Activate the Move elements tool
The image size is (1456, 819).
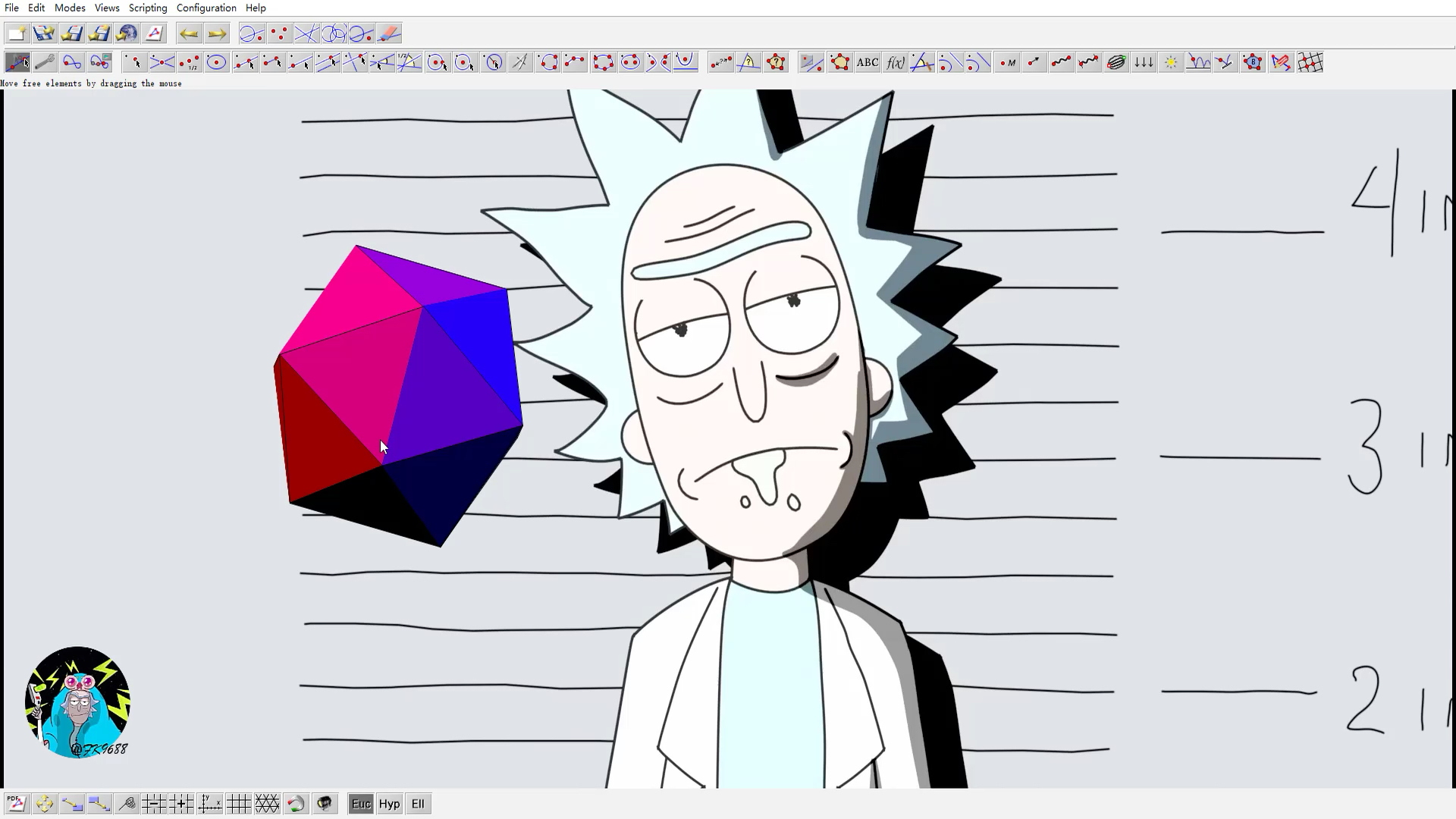pos(17,62)
